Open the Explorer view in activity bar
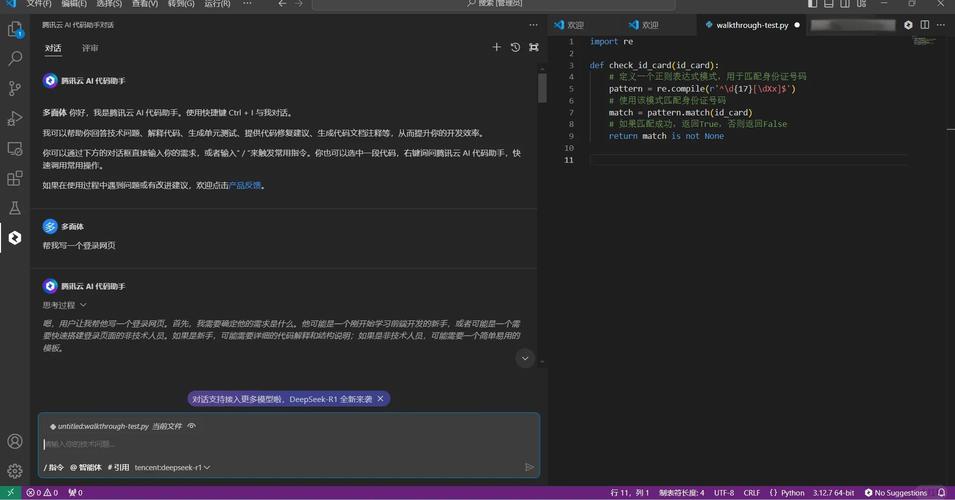The width and height of the screenshot is (955, 500). tap(15, 29)
